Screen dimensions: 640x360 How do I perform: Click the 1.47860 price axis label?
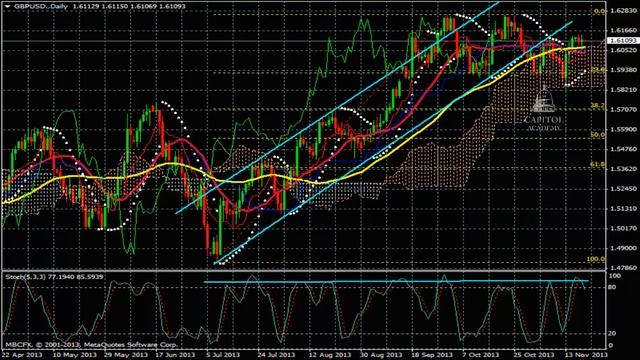(x=623, y=268)
